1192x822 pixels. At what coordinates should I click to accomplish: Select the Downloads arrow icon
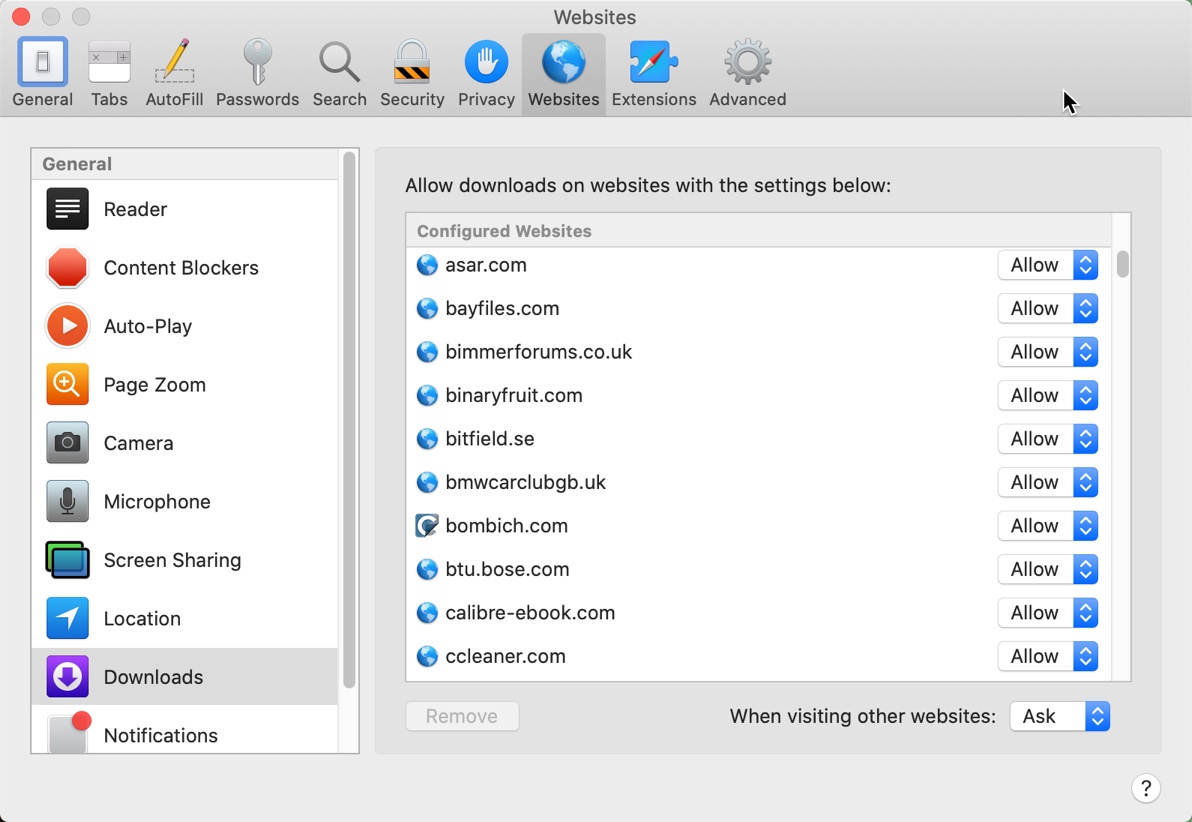(68, 677)
